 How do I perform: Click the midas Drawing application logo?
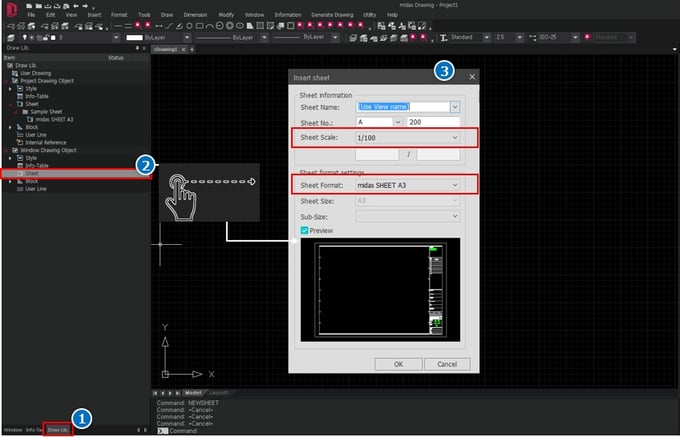[x=10, y=11]
